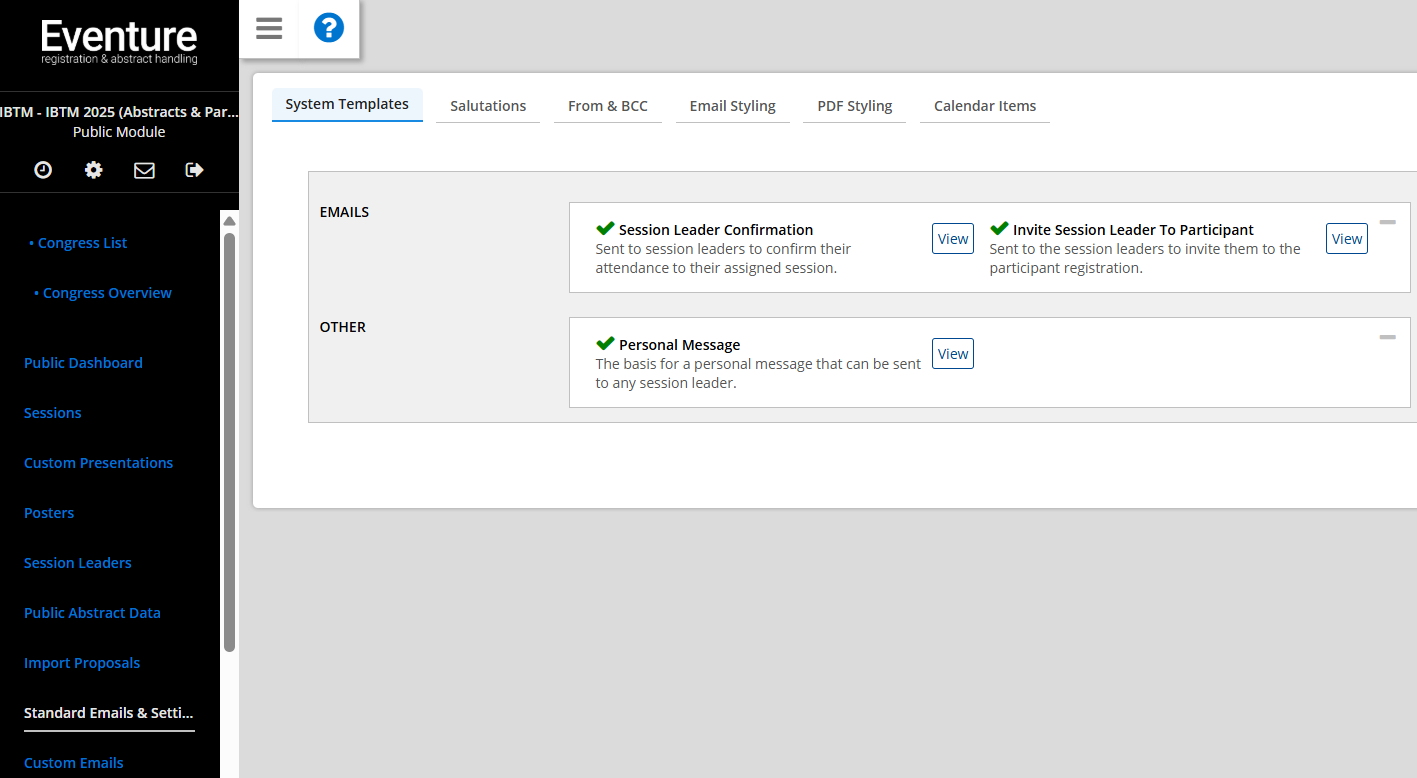Click the logout arrow icon
This screenshot has height=778, width=1417.
point(195,170)
